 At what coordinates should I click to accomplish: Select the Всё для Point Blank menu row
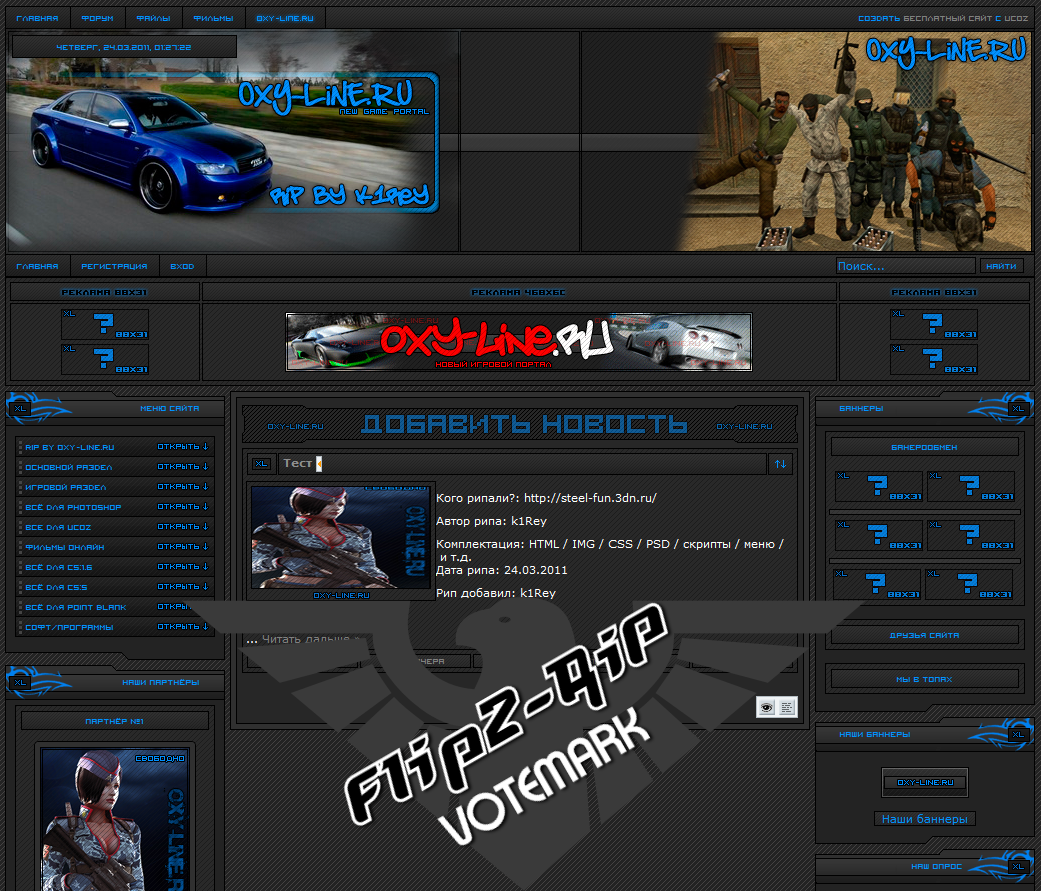[x=115, y=607]
